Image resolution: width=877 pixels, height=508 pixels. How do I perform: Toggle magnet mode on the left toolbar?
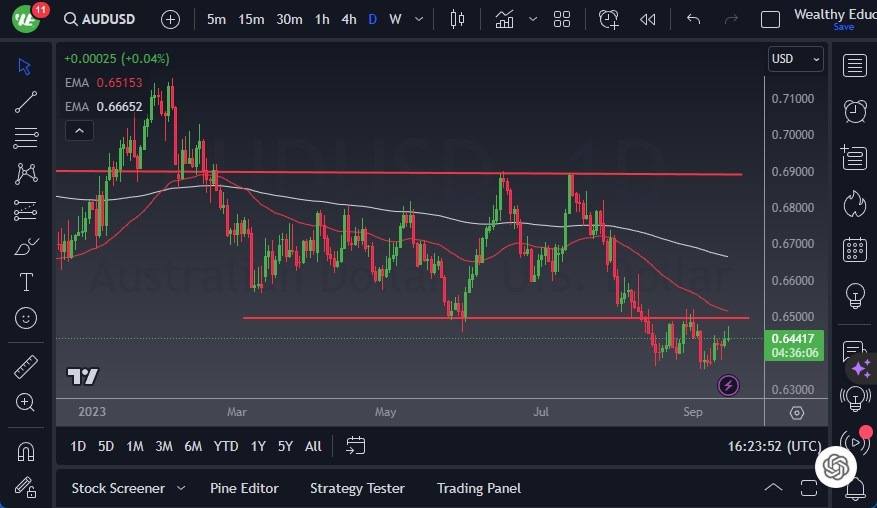(26, 452)
